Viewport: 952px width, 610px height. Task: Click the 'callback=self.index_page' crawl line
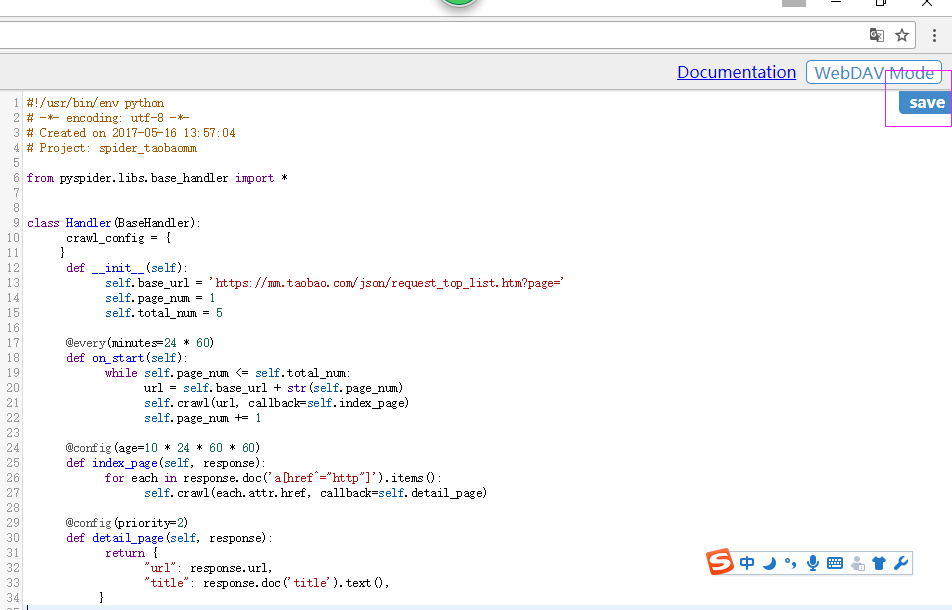coord(276,403)
